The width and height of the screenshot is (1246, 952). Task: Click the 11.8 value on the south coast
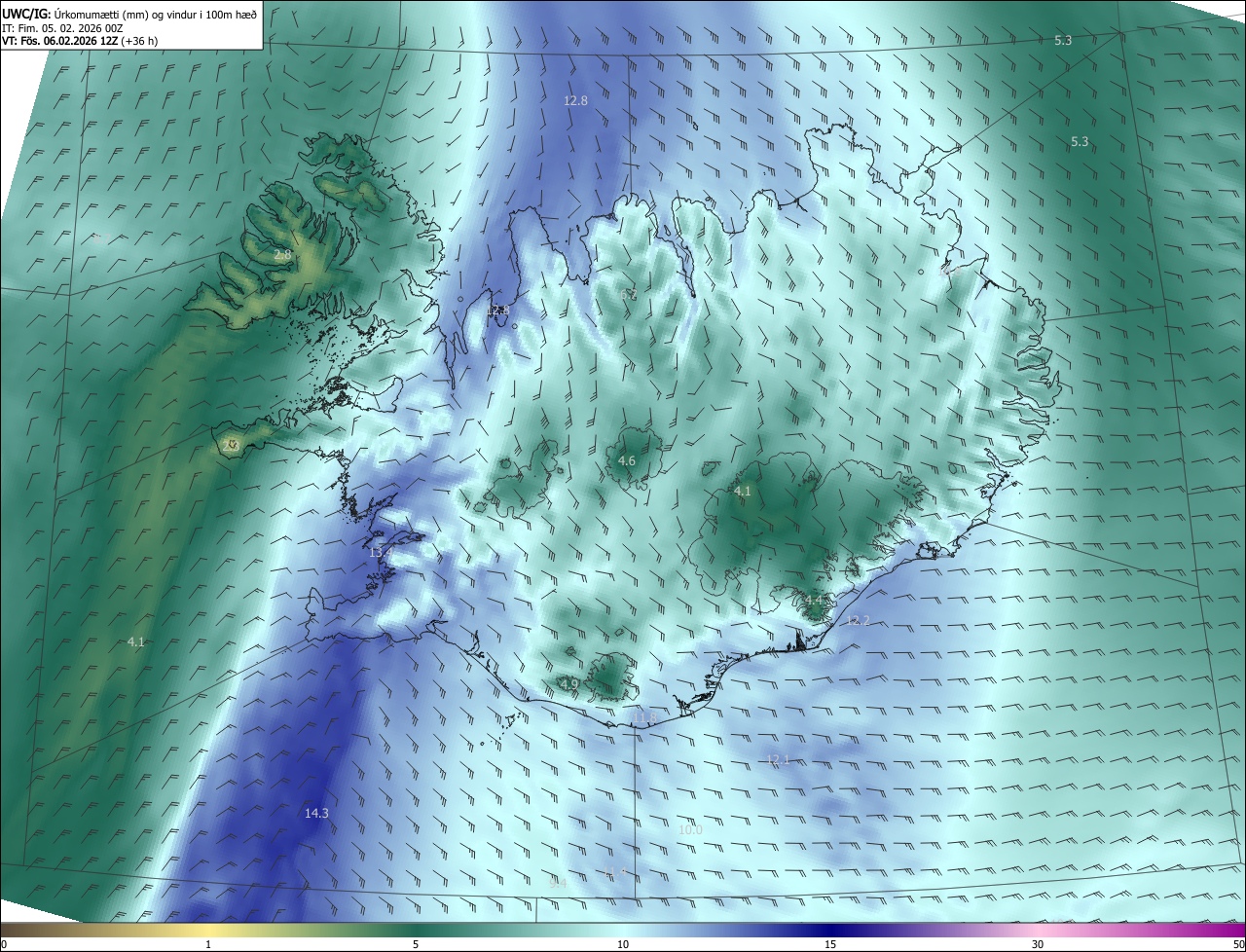[645, 718]
